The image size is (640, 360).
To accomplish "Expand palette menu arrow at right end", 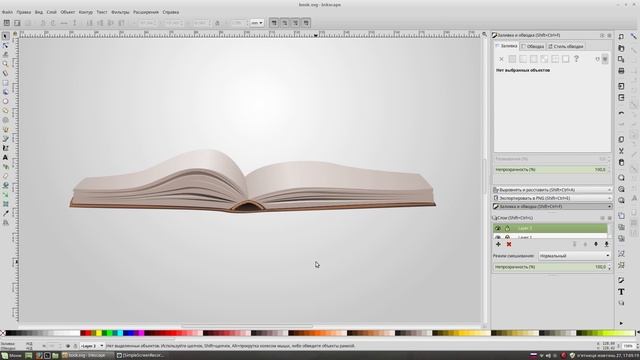I will coord(637,333).
